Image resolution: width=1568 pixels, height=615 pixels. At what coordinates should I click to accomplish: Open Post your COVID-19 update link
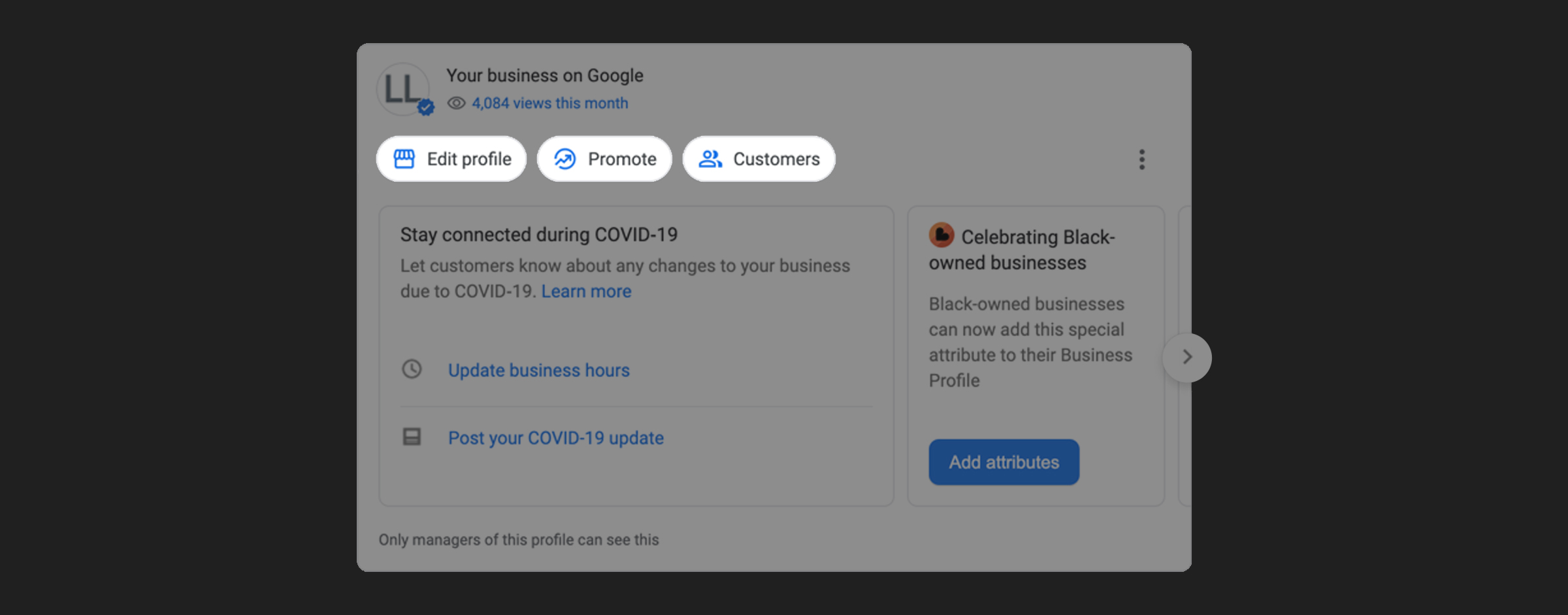[555, 438]
